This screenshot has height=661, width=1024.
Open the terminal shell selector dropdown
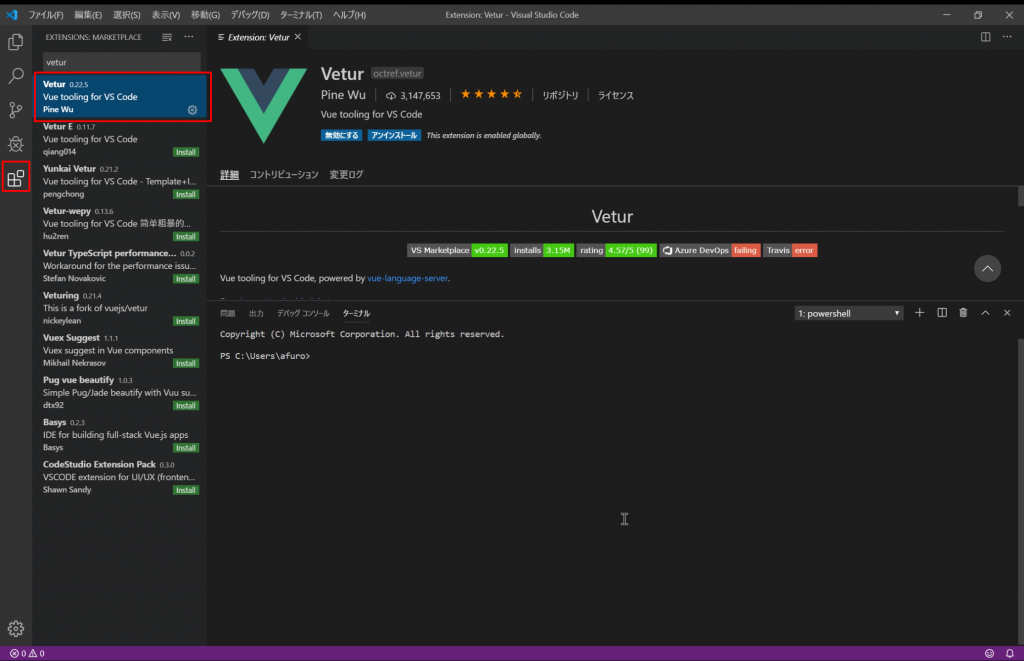849,314
